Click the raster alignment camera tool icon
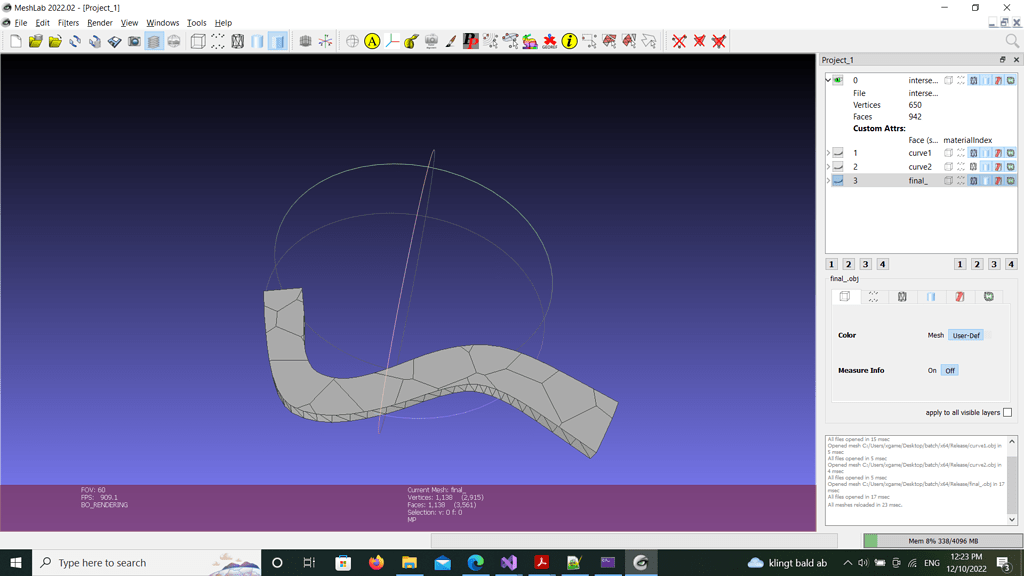 pos(432,41)
